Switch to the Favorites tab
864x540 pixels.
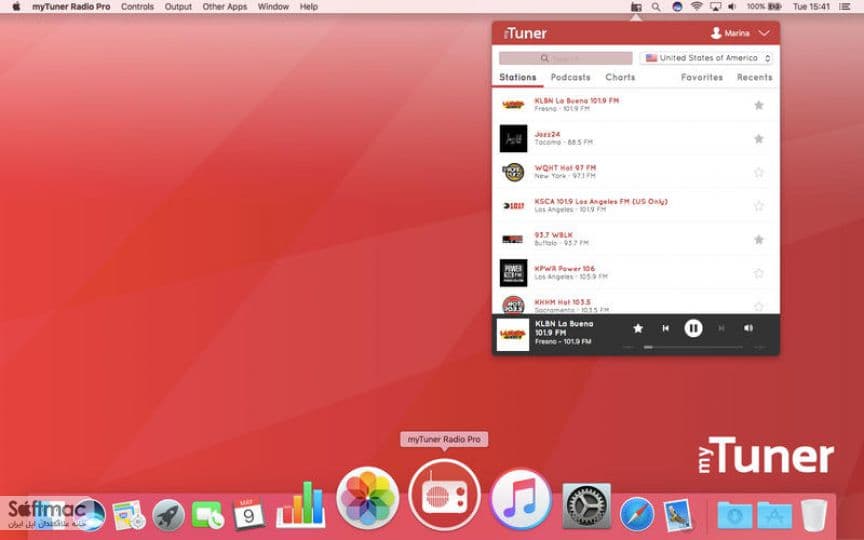(x=701, y=77)
